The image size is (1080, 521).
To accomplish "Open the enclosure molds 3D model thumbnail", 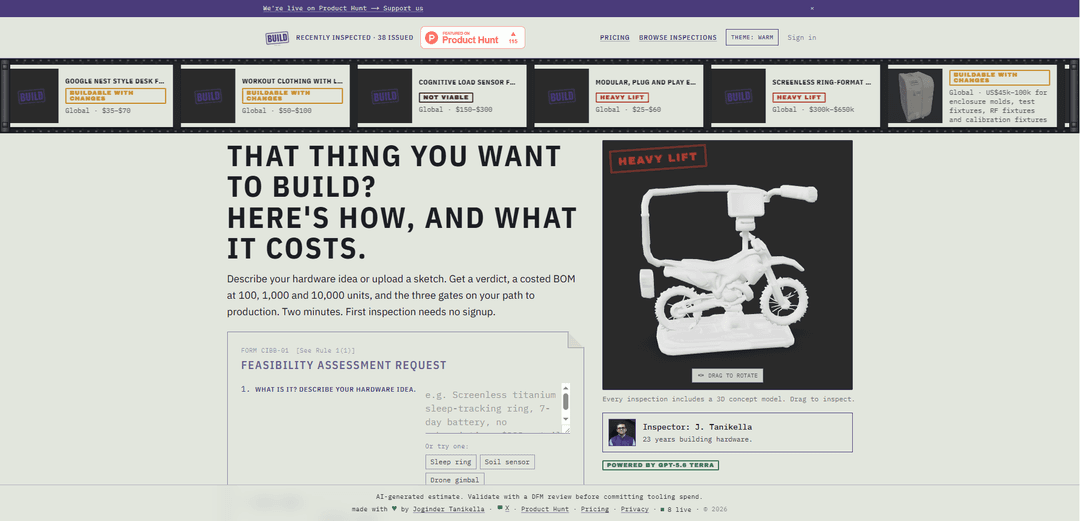I will [x=915, y=96].
